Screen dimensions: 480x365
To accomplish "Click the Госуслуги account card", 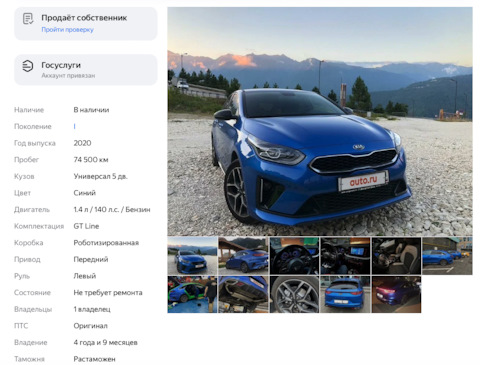I will 86,70.
